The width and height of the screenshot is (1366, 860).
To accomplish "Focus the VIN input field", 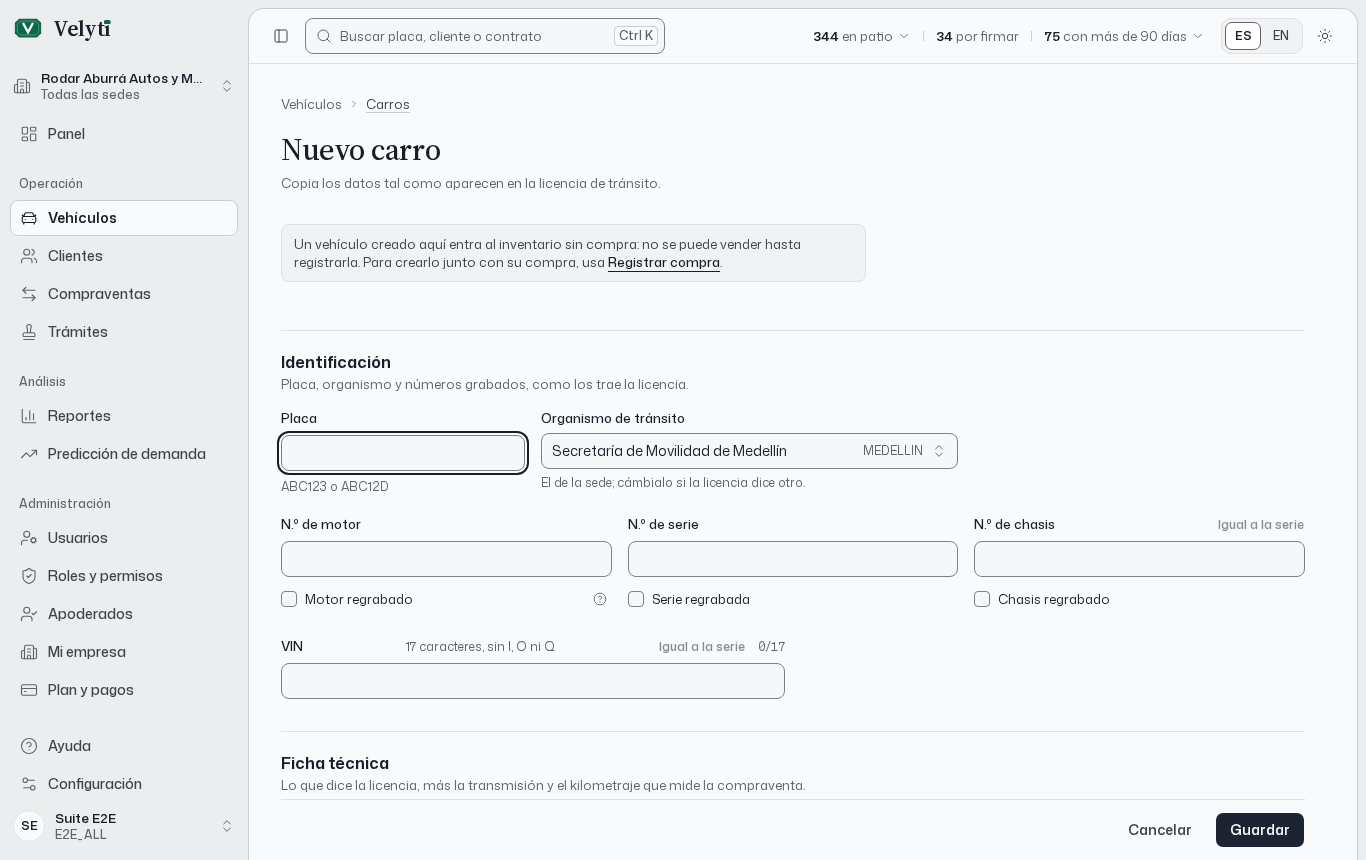I will [x=533, y=681].
